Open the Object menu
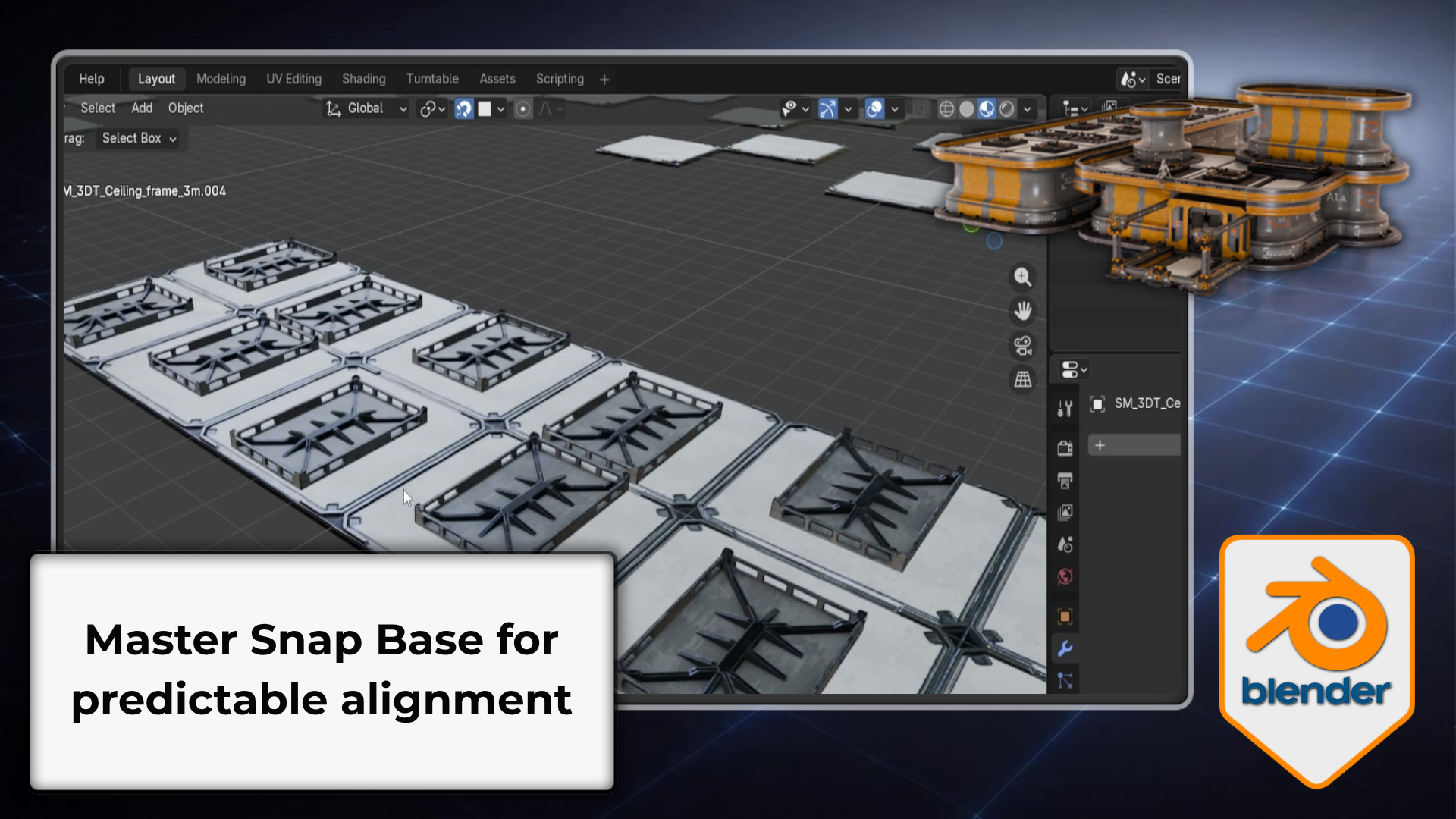Viewport: 1456px width, 819px height. click(186, 108)
